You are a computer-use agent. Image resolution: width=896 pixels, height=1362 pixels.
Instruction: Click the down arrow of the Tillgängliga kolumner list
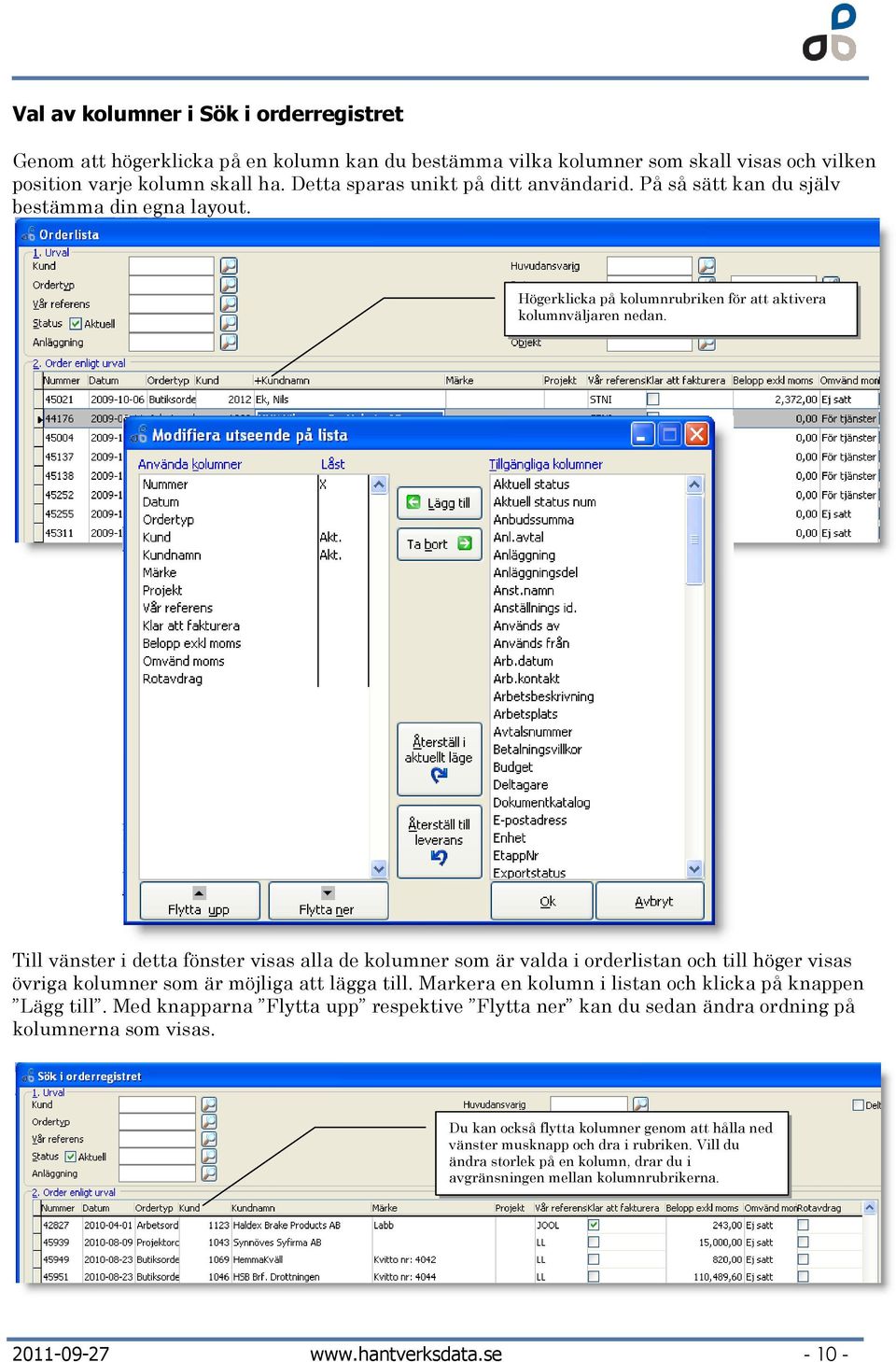694,869
